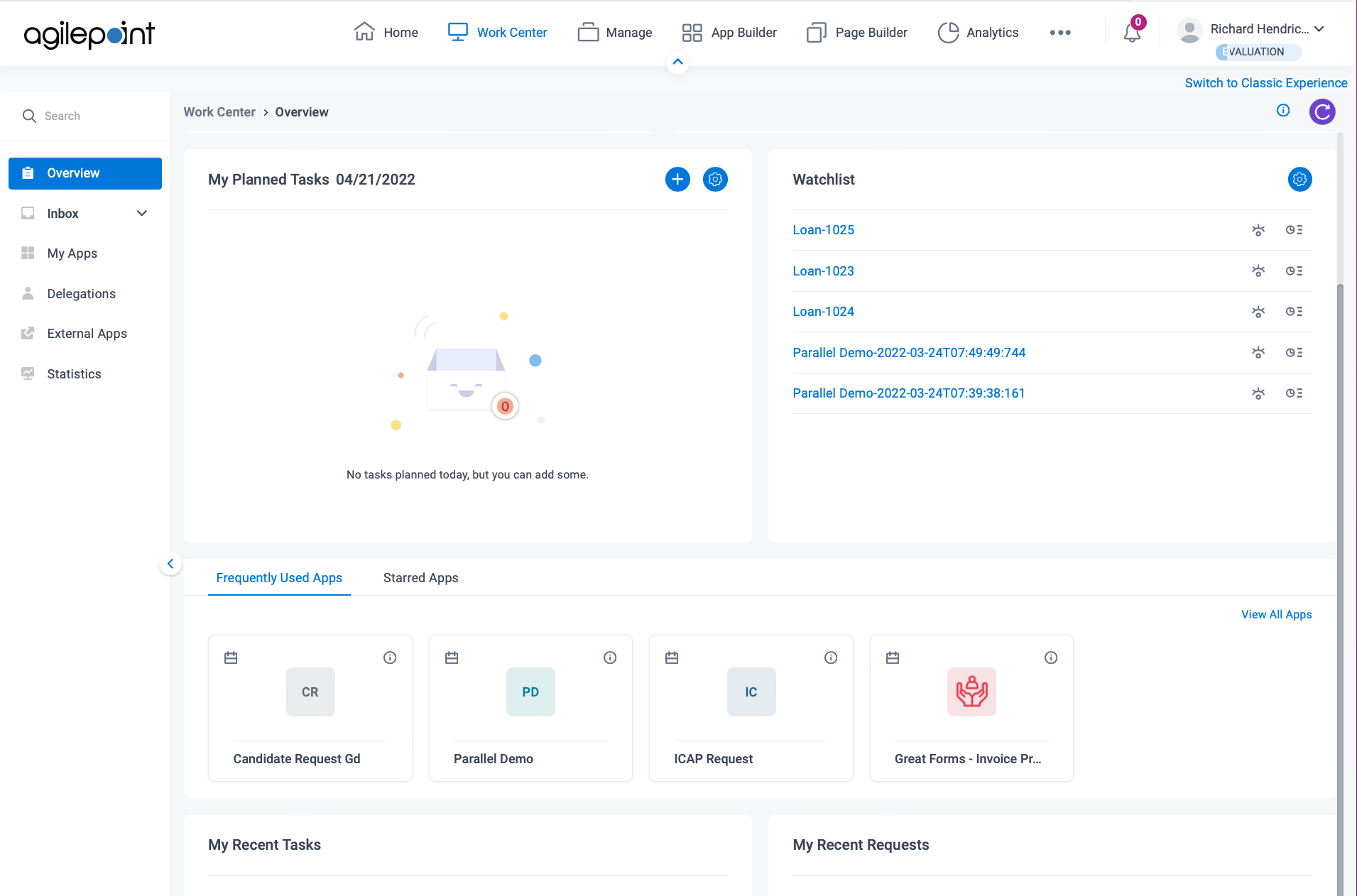Collapse the left sidebar with the arrow

[x=170, y=563]
